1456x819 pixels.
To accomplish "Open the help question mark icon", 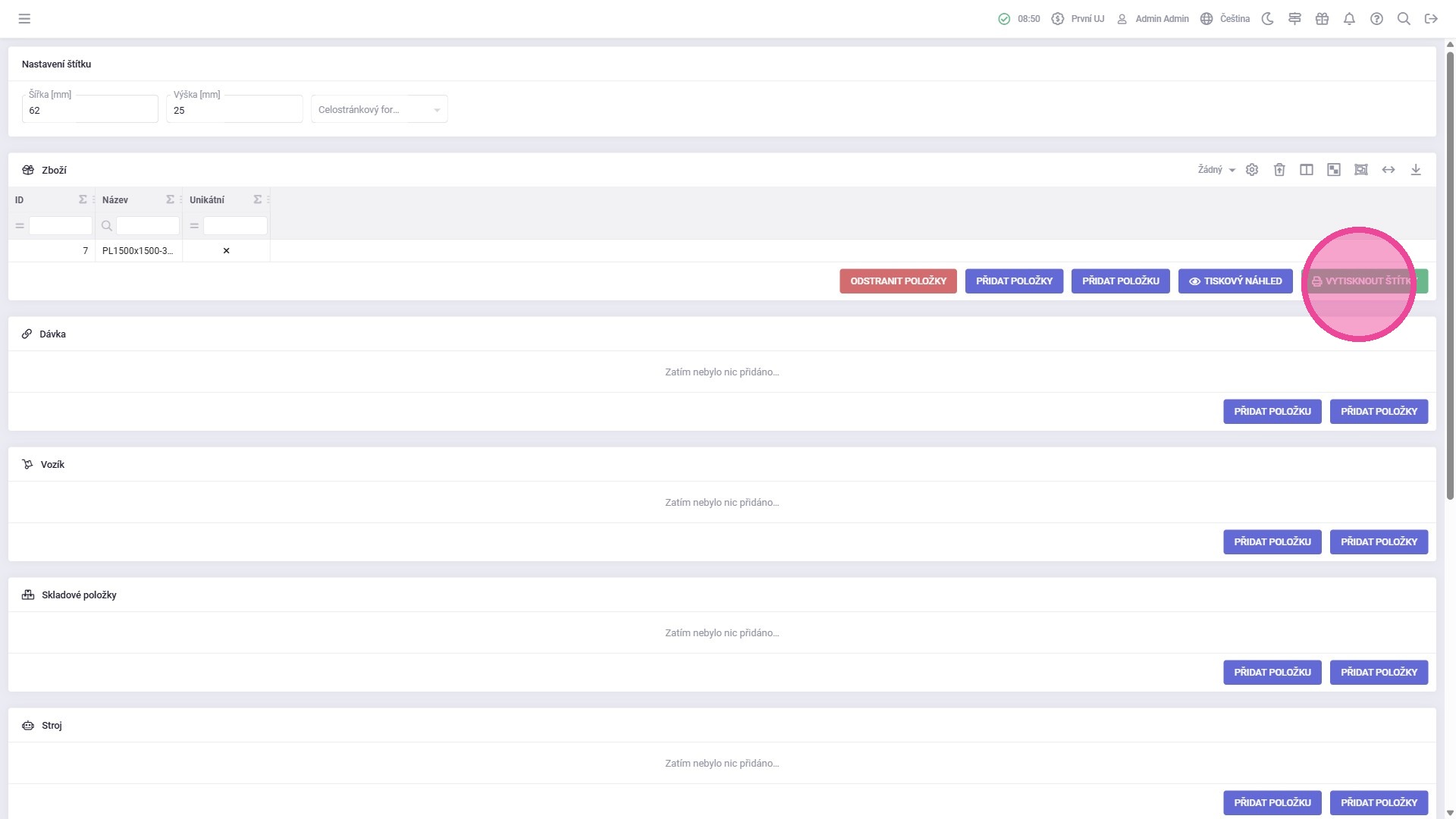I will [x=1376, y=19].
